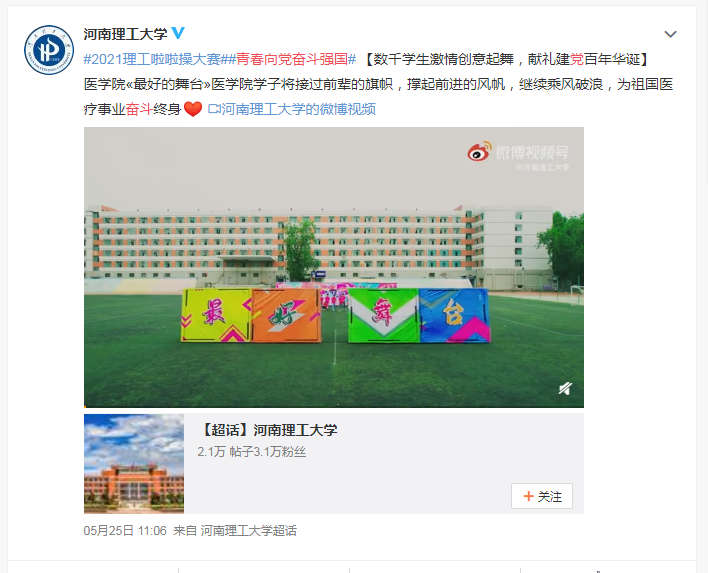Open 河南理工大学 profile avatar

(x=49, y=50)
